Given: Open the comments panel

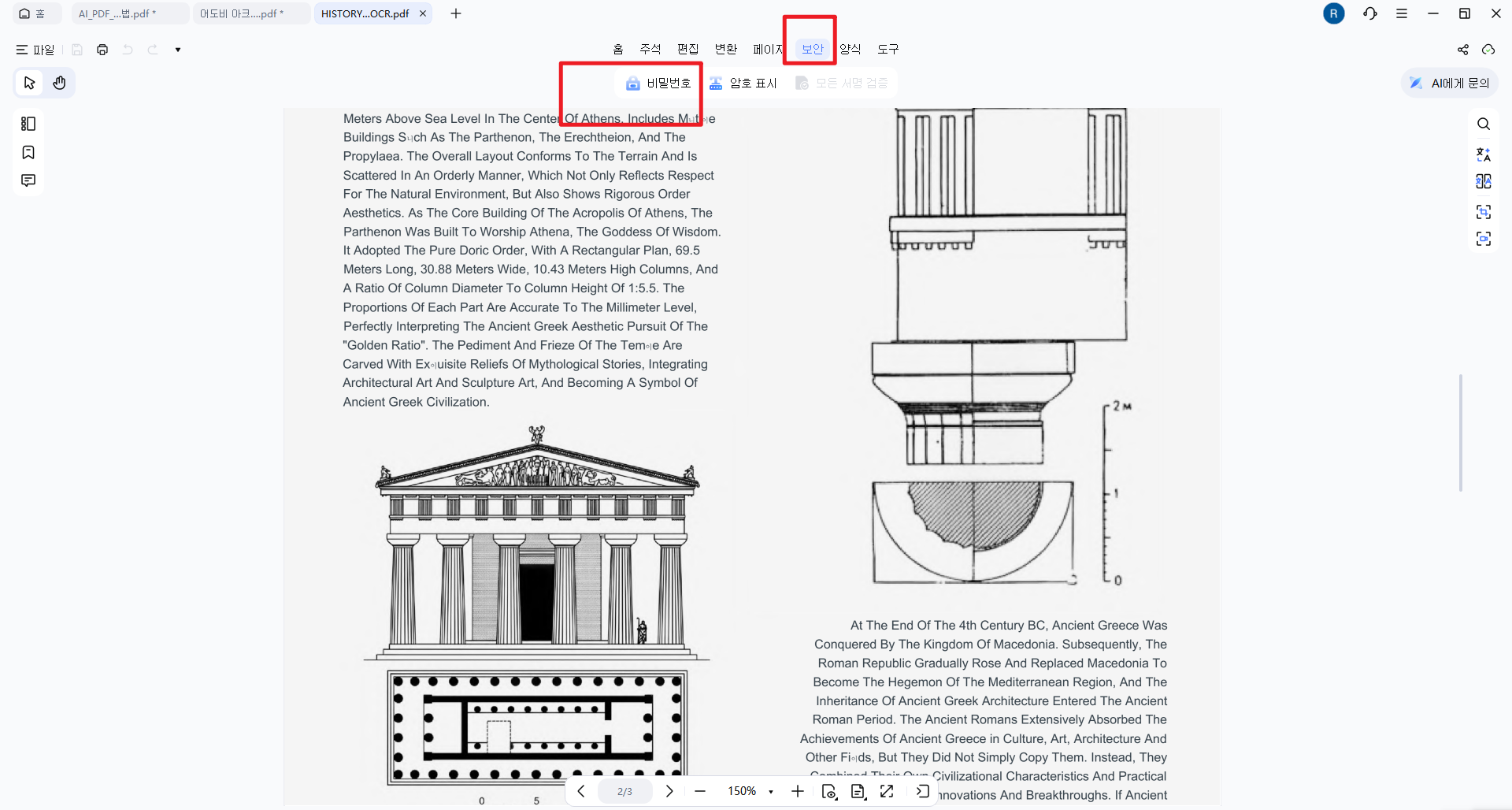Looking at the screenshot, I should [x=28, y=180].
